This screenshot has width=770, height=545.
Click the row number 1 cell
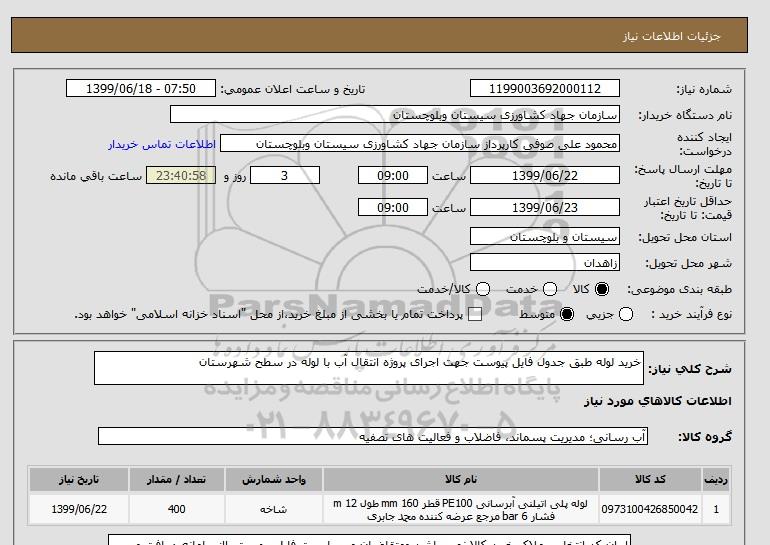(x=716, y=509)
